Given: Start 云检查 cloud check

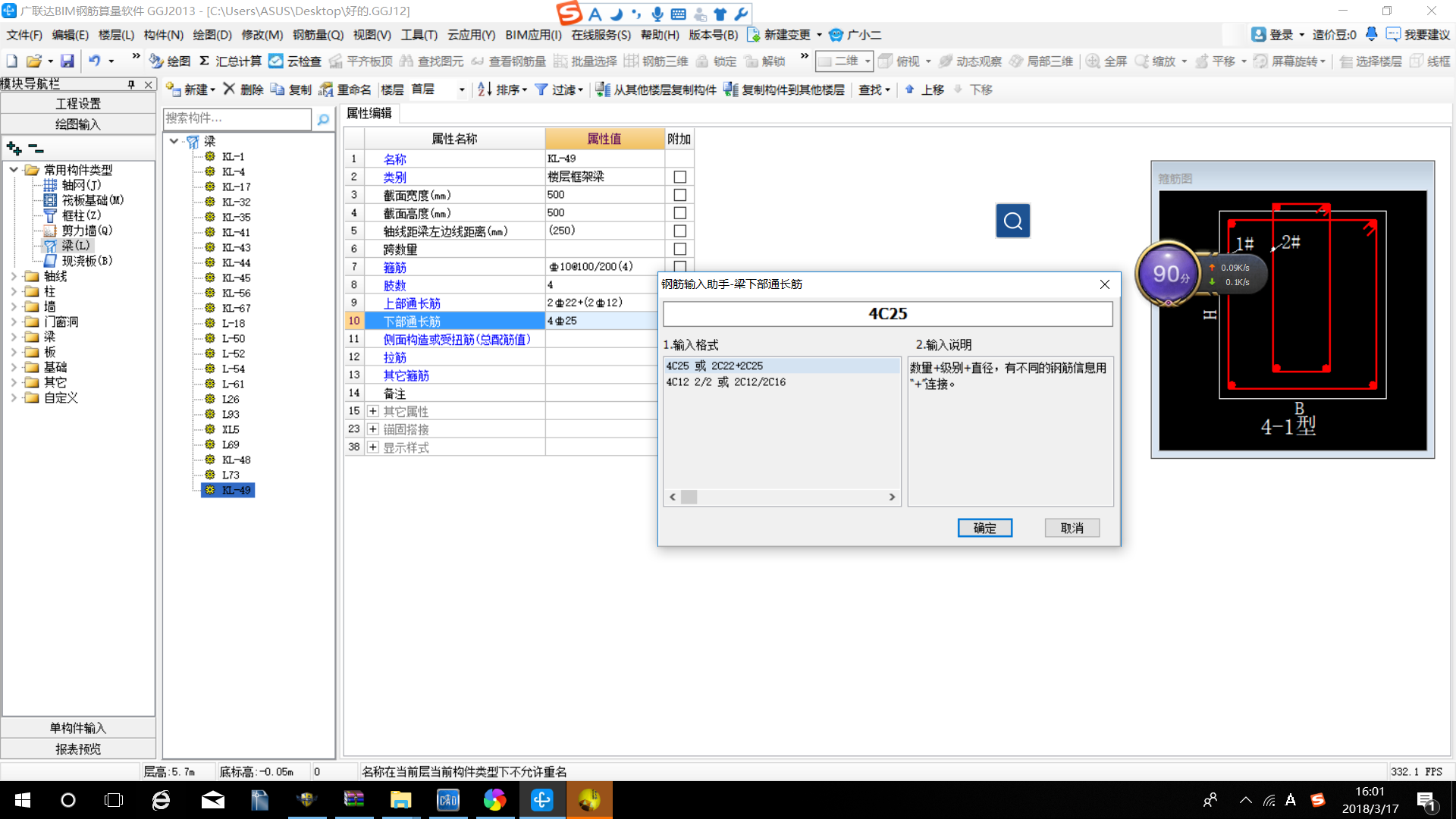Looking at the screenshot, I should coord(295,61).
